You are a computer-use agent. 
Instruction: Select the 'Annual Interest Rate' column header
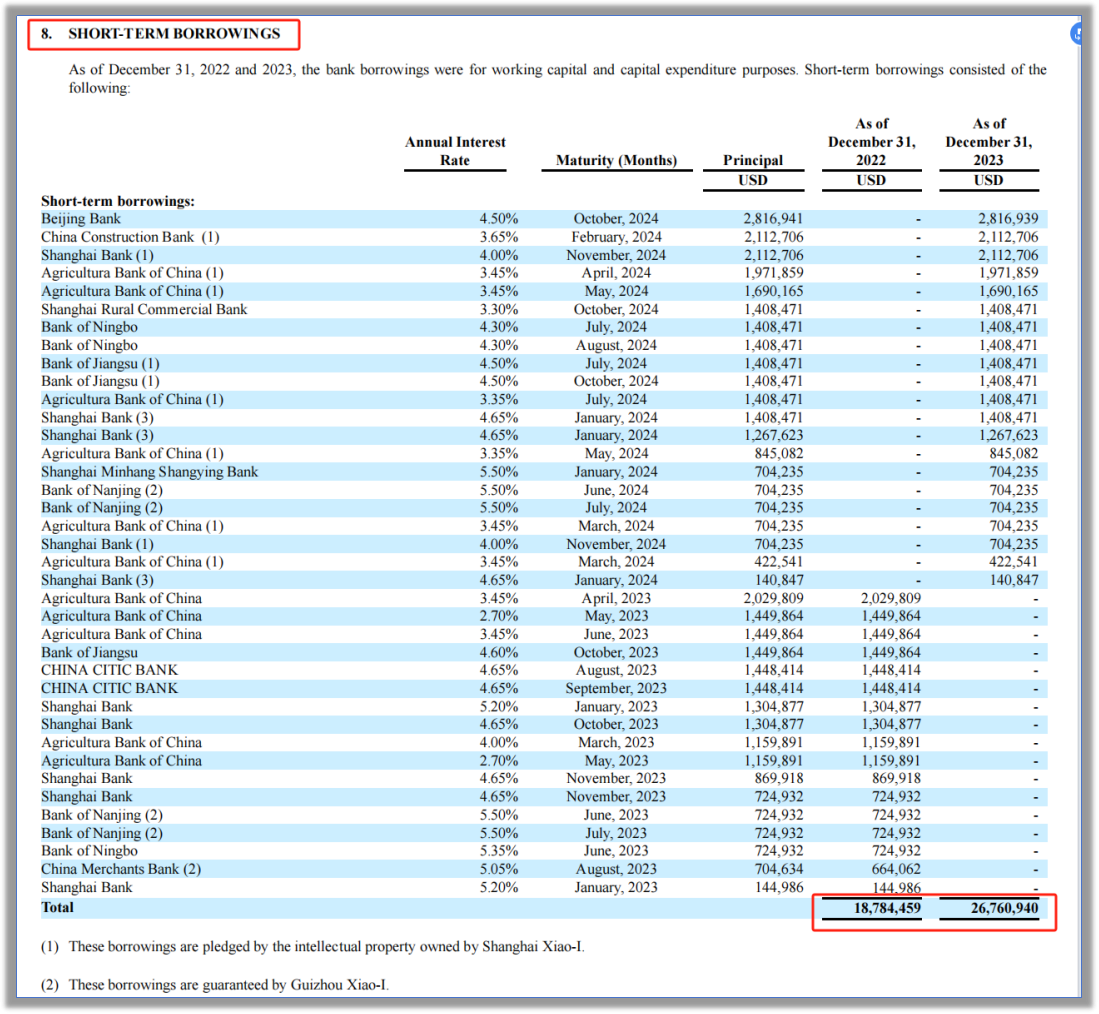[455, 151]
